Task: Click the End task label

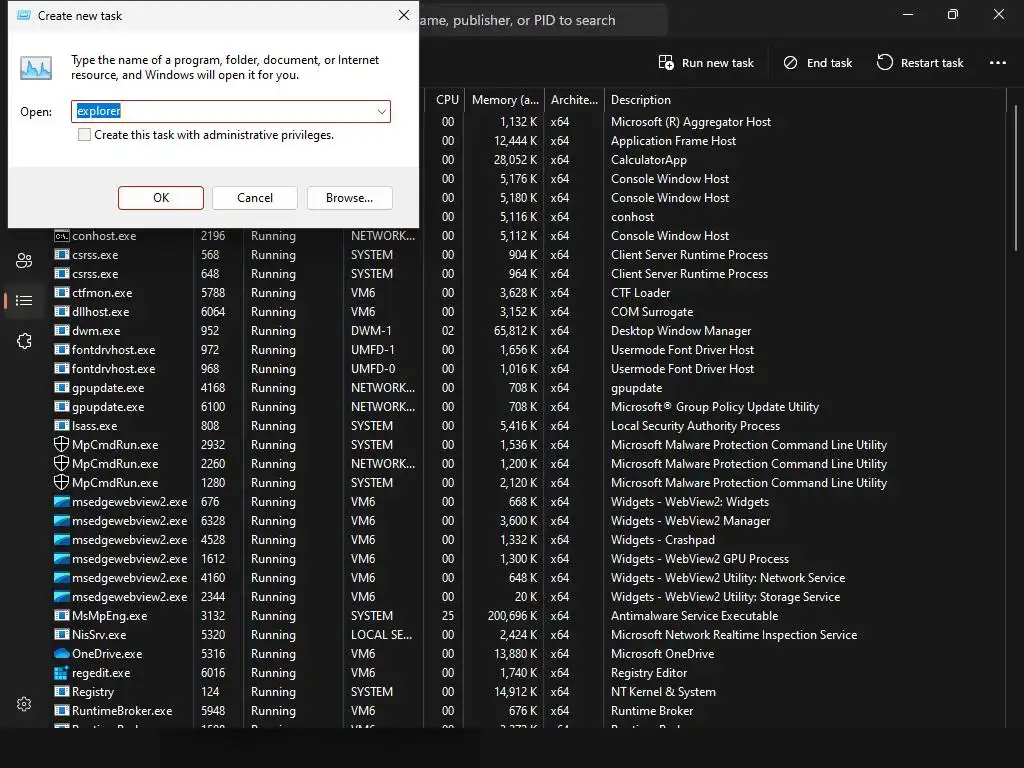Action: [x=829, y=63]
